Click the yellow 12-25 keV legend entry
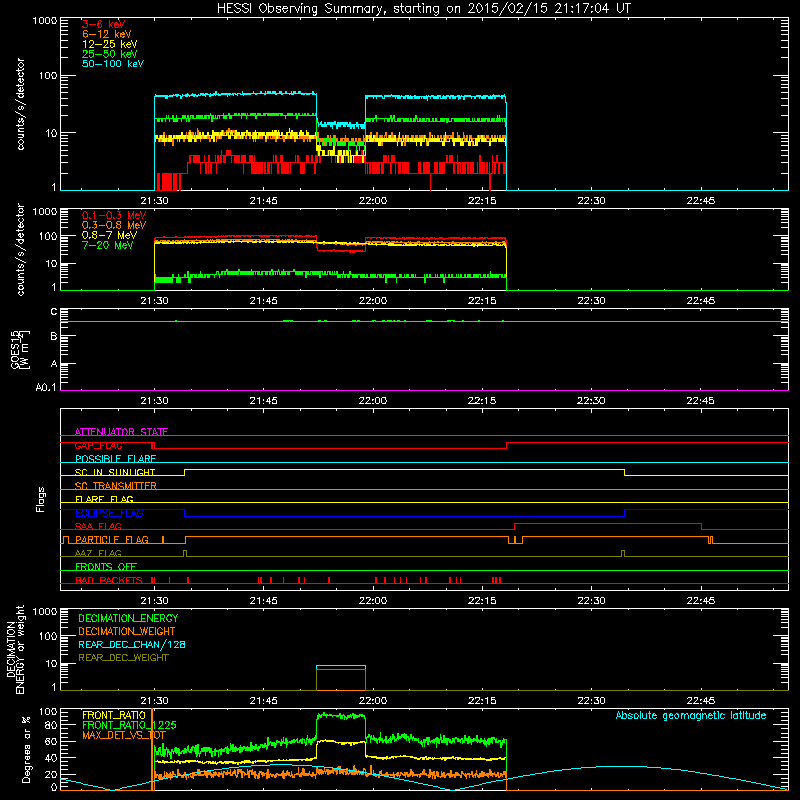The width and height of the screenshot is (800, 800). 109,44
